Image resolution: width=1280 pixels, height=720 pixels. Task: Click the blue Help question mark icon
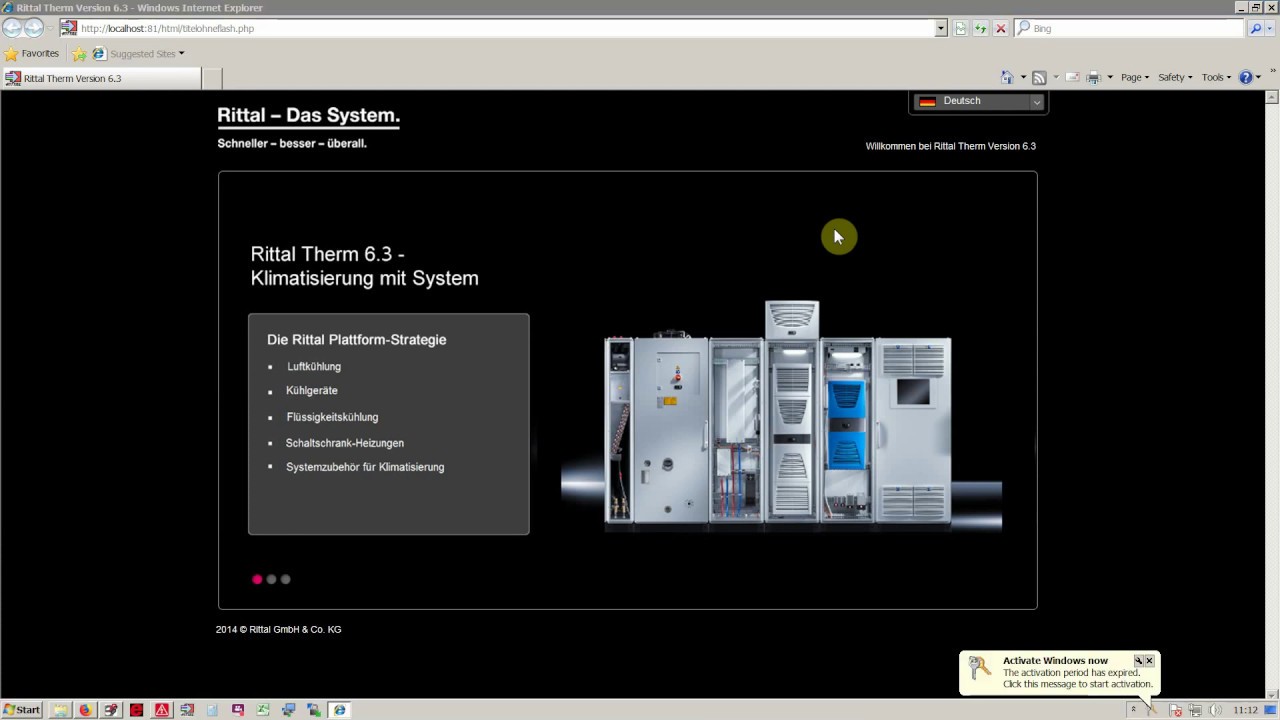(1245, 77)
